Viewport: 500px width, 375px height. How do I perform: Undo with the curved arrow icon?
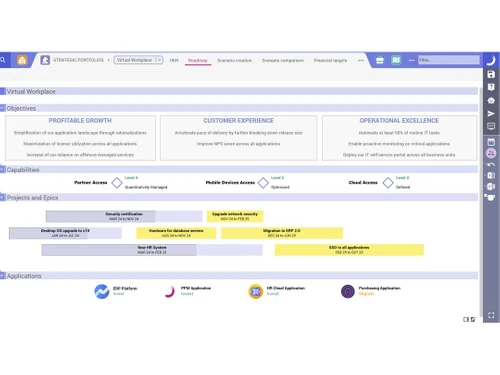[491, 165]
